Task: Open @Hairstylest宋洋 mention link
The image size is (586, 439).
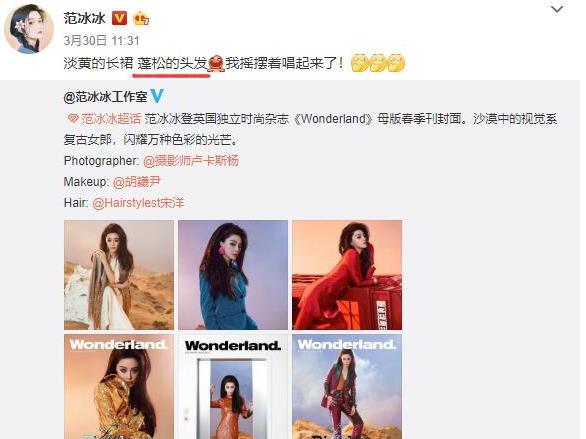Action: (138, 203)
